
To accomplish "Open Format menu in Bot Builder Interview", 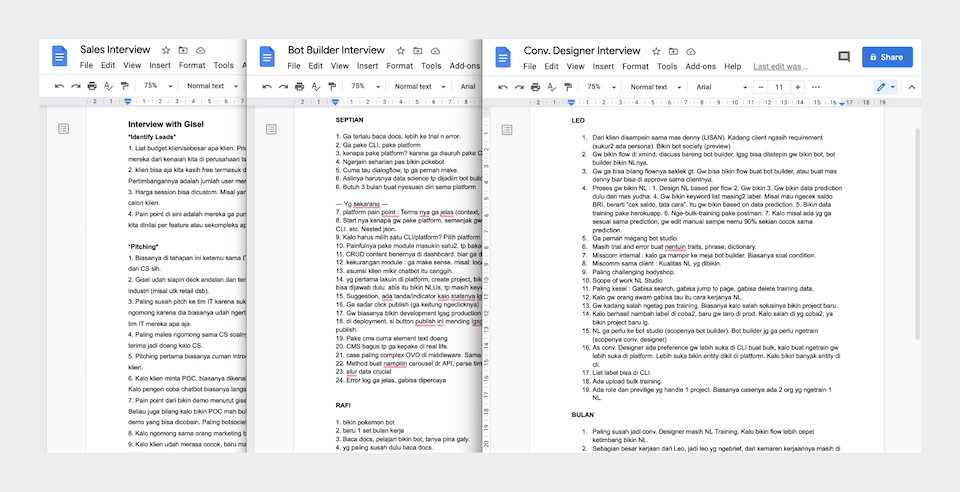I will click(x=400, y=65).
